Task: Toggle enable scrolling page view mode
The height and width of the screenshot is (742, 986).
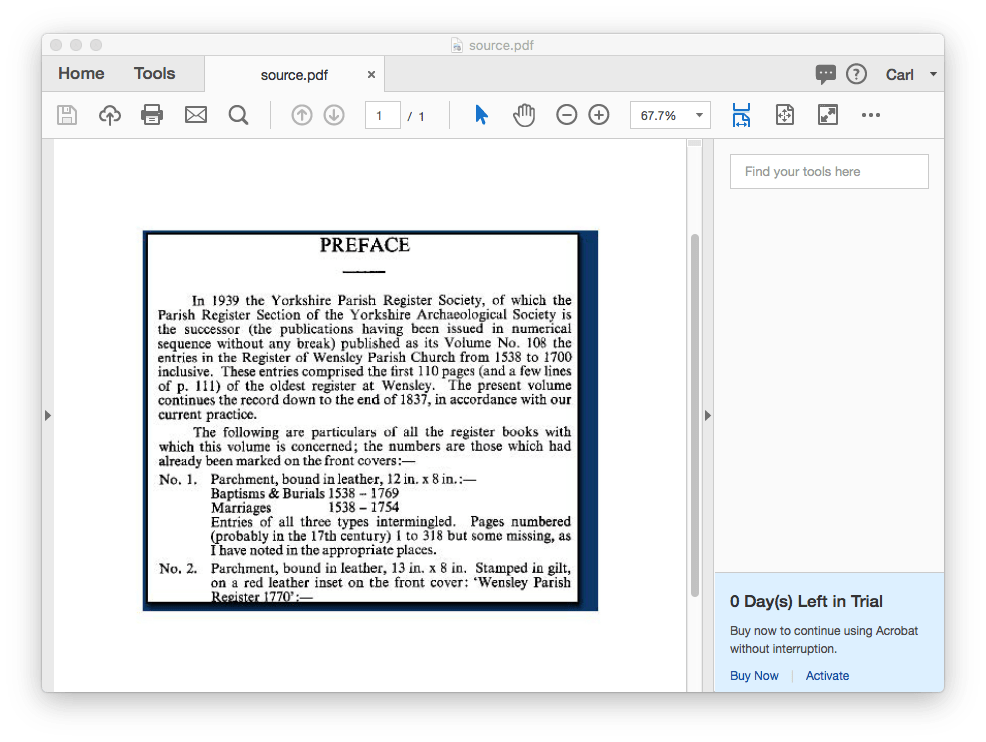Action: tap(741, 114)
